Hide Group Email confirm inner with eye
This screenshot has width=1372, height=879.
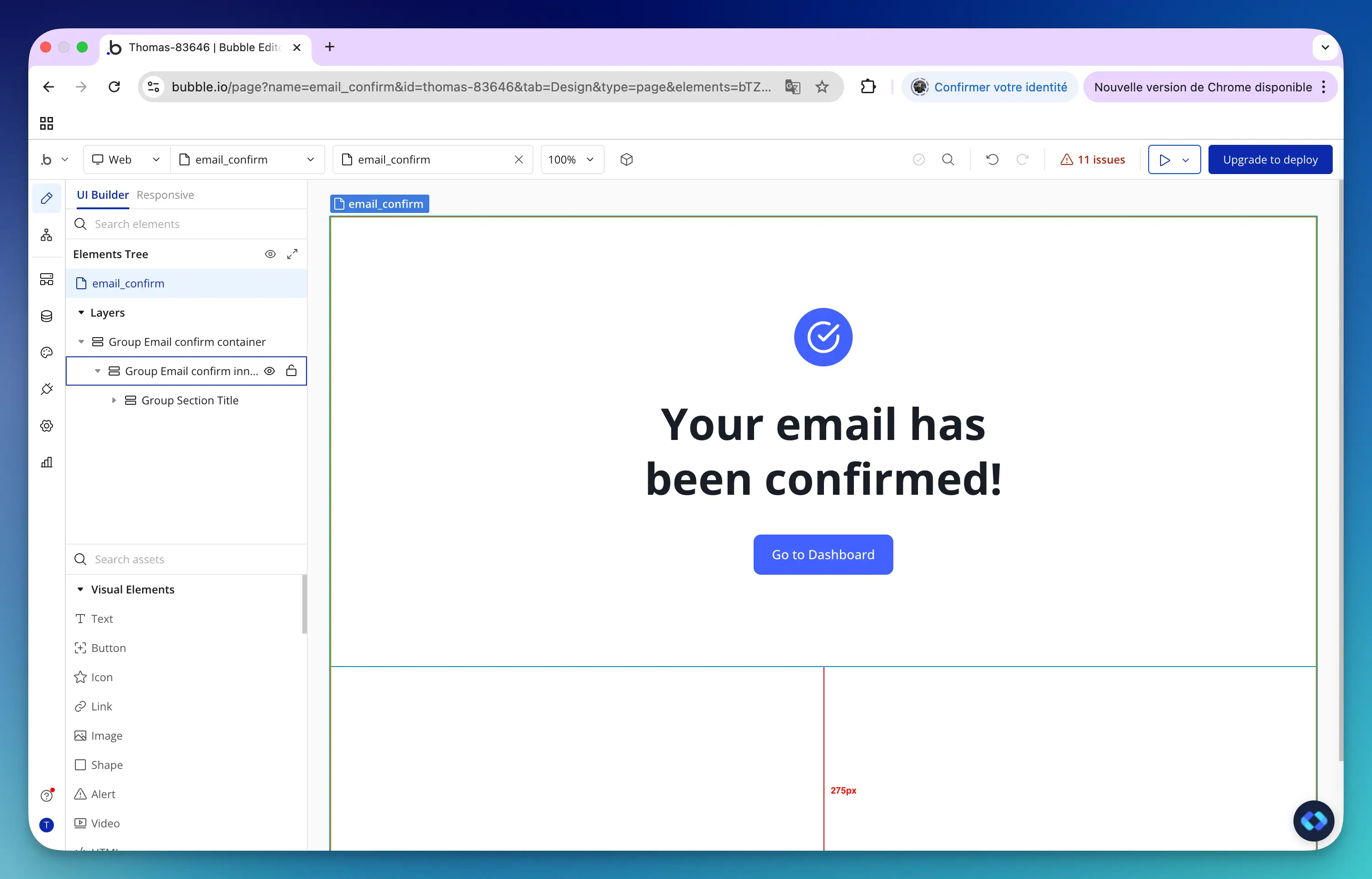coord(270,371)
